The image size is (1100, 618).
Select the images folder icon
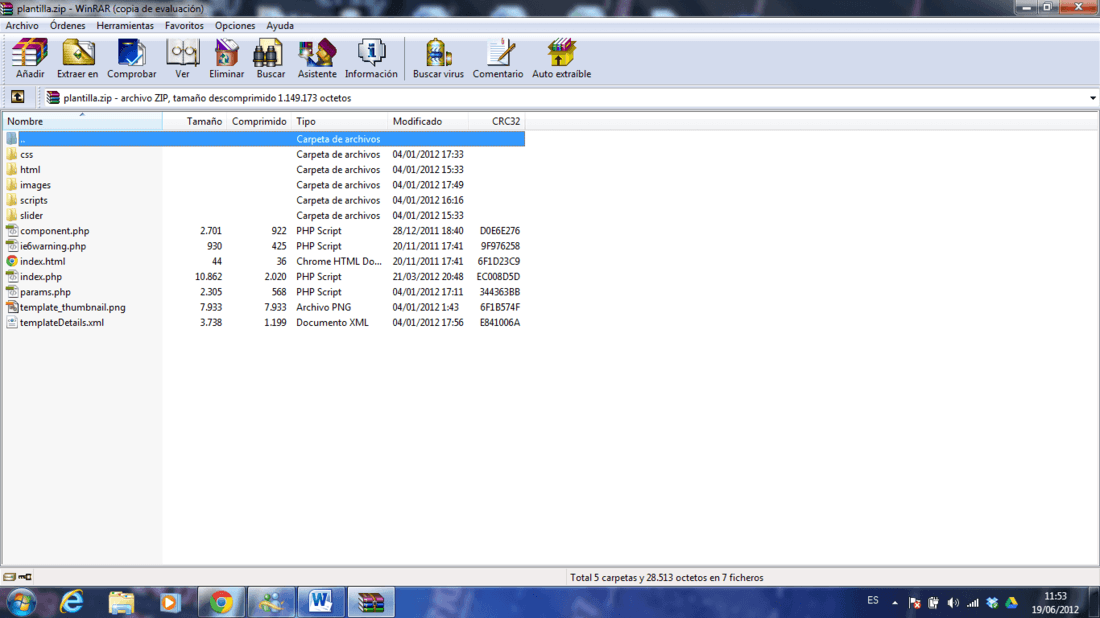[12, 185]
